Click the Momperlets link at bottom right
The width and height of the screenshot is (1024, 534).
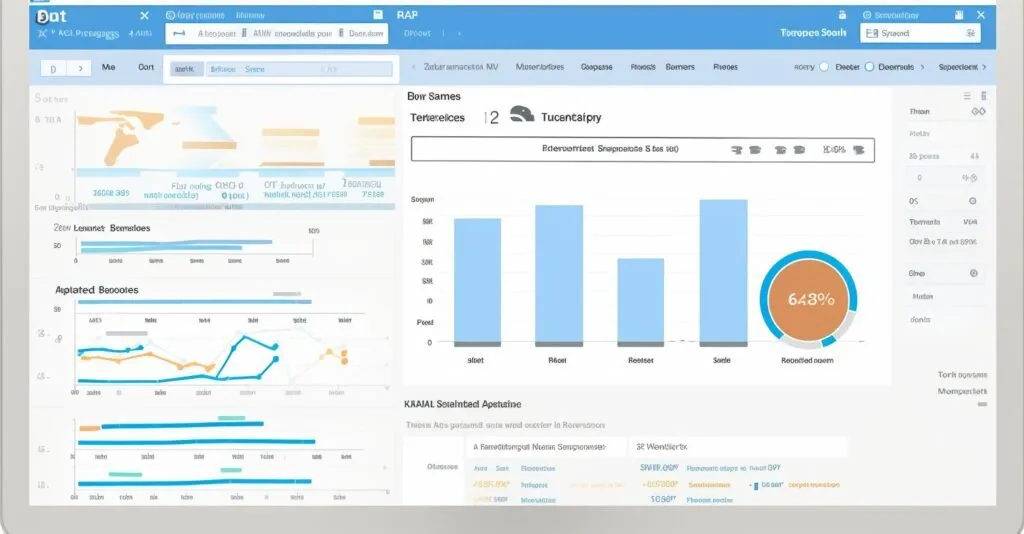click(963, 391)
